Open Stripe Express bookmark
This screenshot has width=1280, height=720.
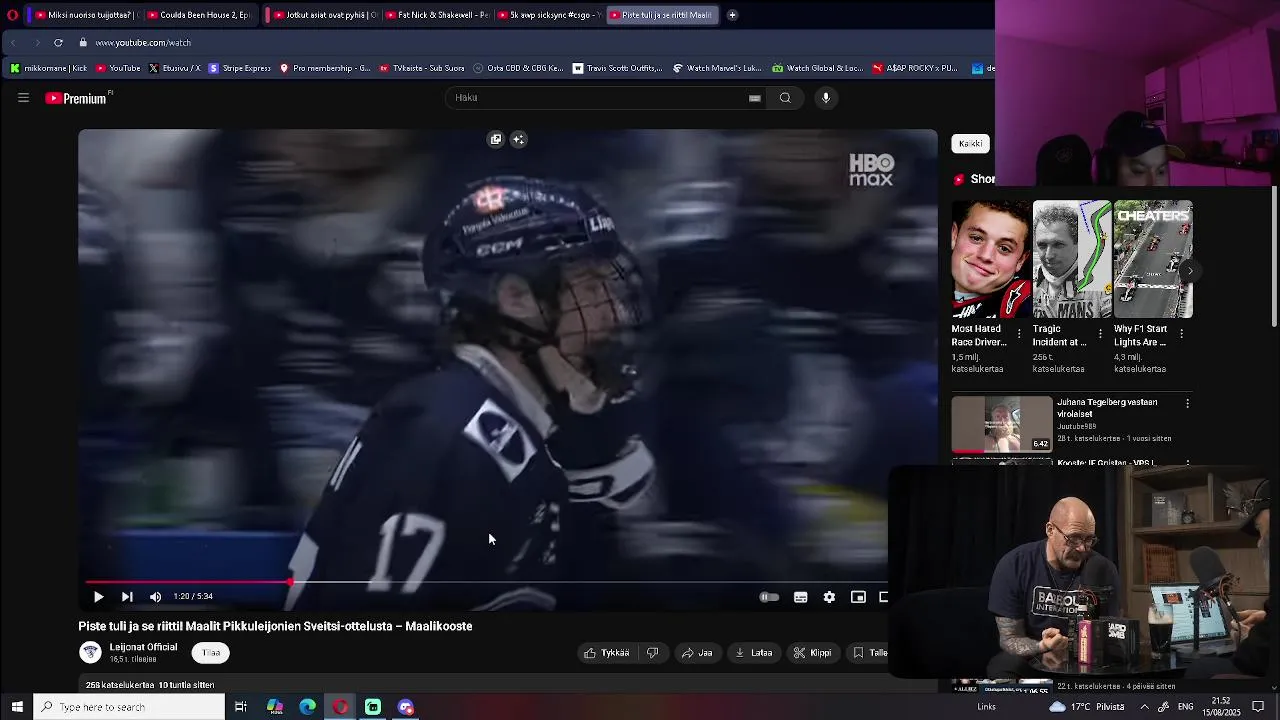click(x=239, y=68)
